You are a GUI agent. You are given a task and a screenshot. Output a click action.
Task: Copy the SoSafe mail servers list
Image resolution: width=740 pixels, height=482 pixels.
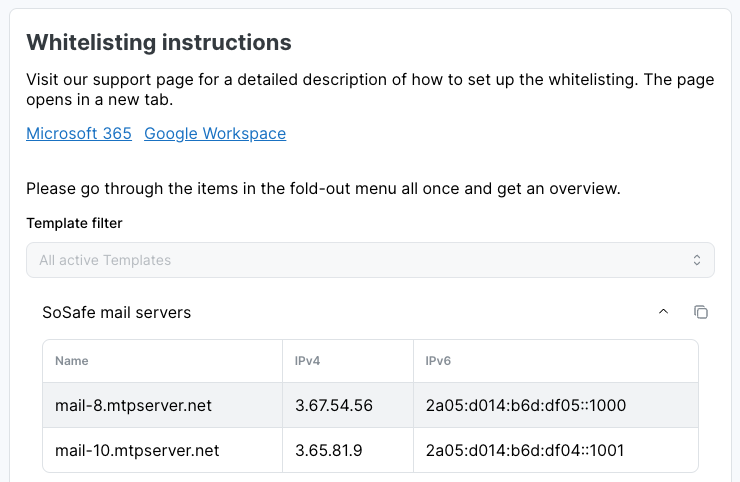click(x=701, y=312)
